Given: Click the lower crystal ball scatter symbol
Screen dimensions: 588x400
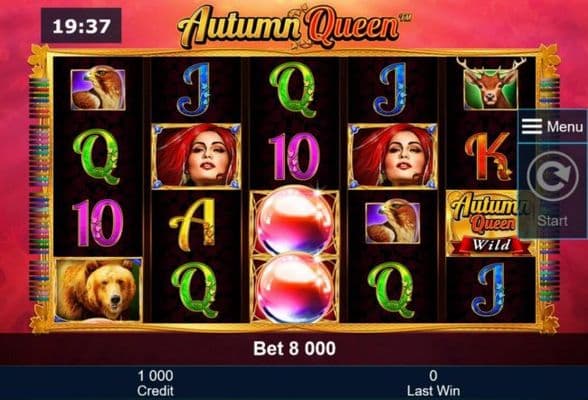Looking at the screenshot, I should (x=294, y=288).
